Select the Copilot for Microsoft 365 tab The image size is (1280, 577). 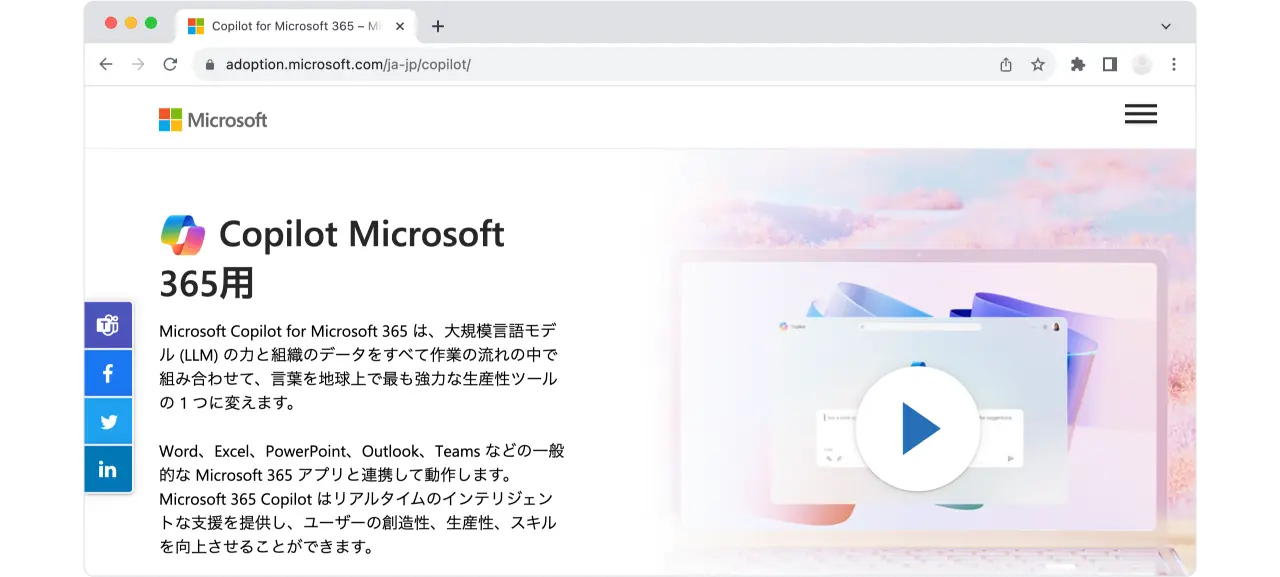click(295, 26)
